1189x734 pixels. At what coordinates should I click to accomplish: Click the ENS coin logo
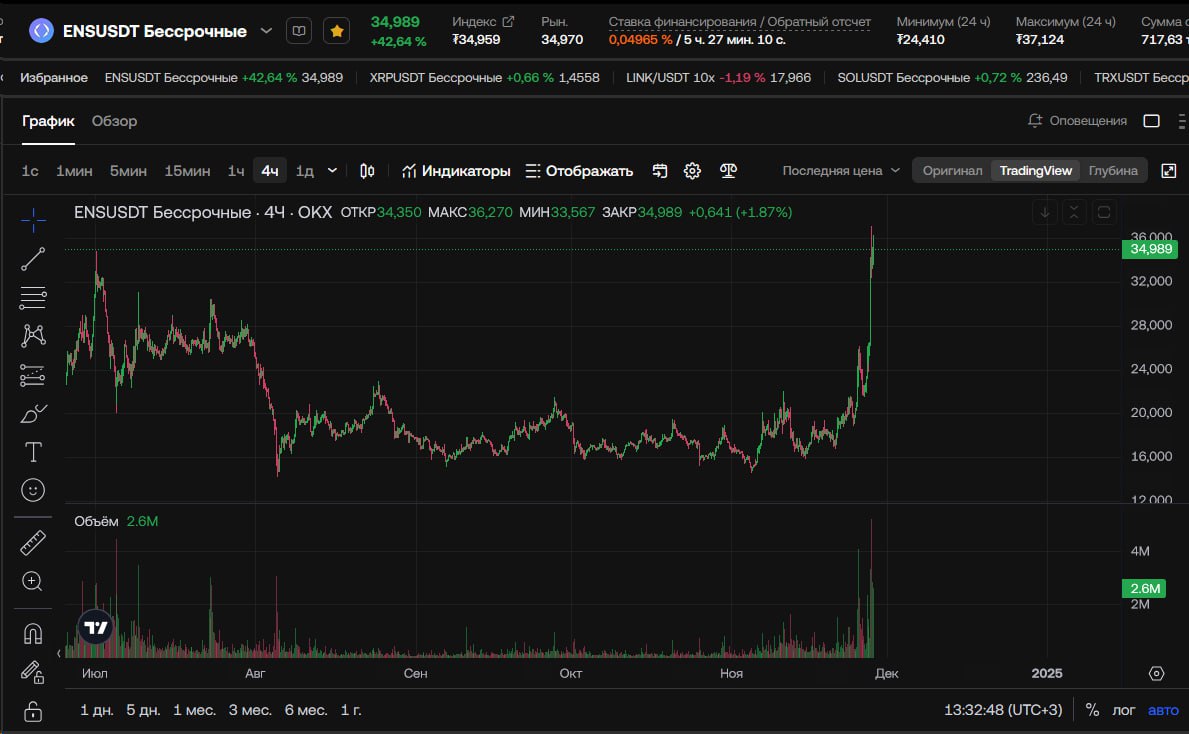tap(41, 31)
